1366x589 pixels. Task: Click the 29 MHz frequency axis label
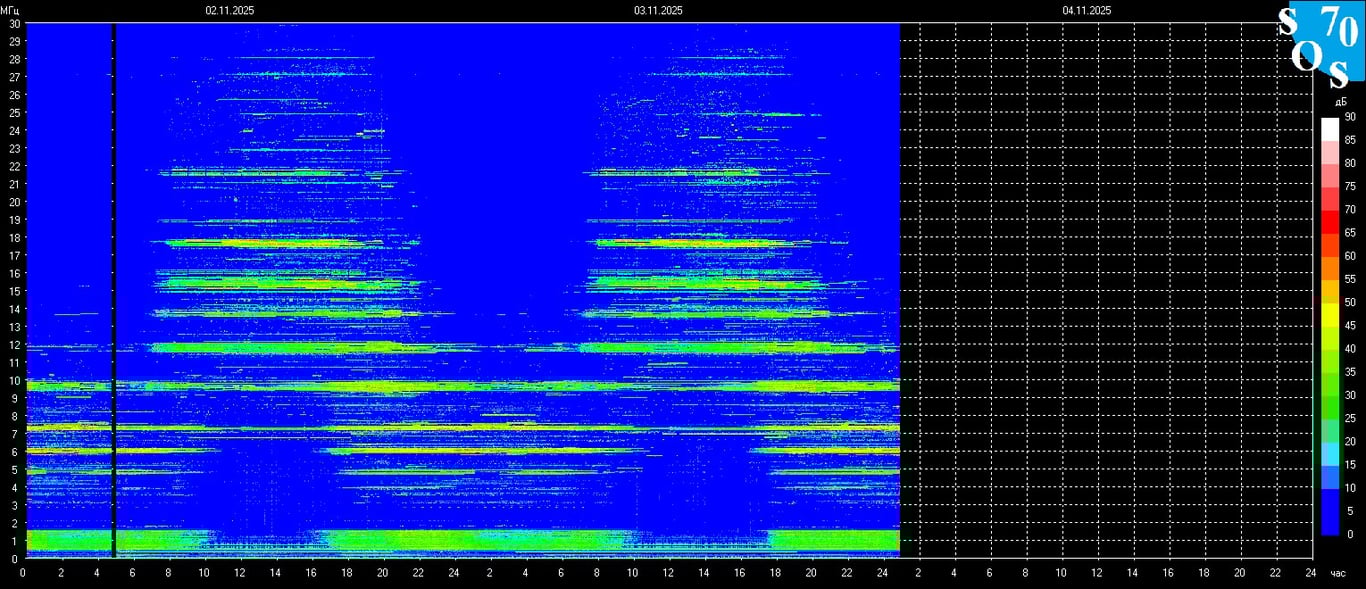(x=14, y=41)
